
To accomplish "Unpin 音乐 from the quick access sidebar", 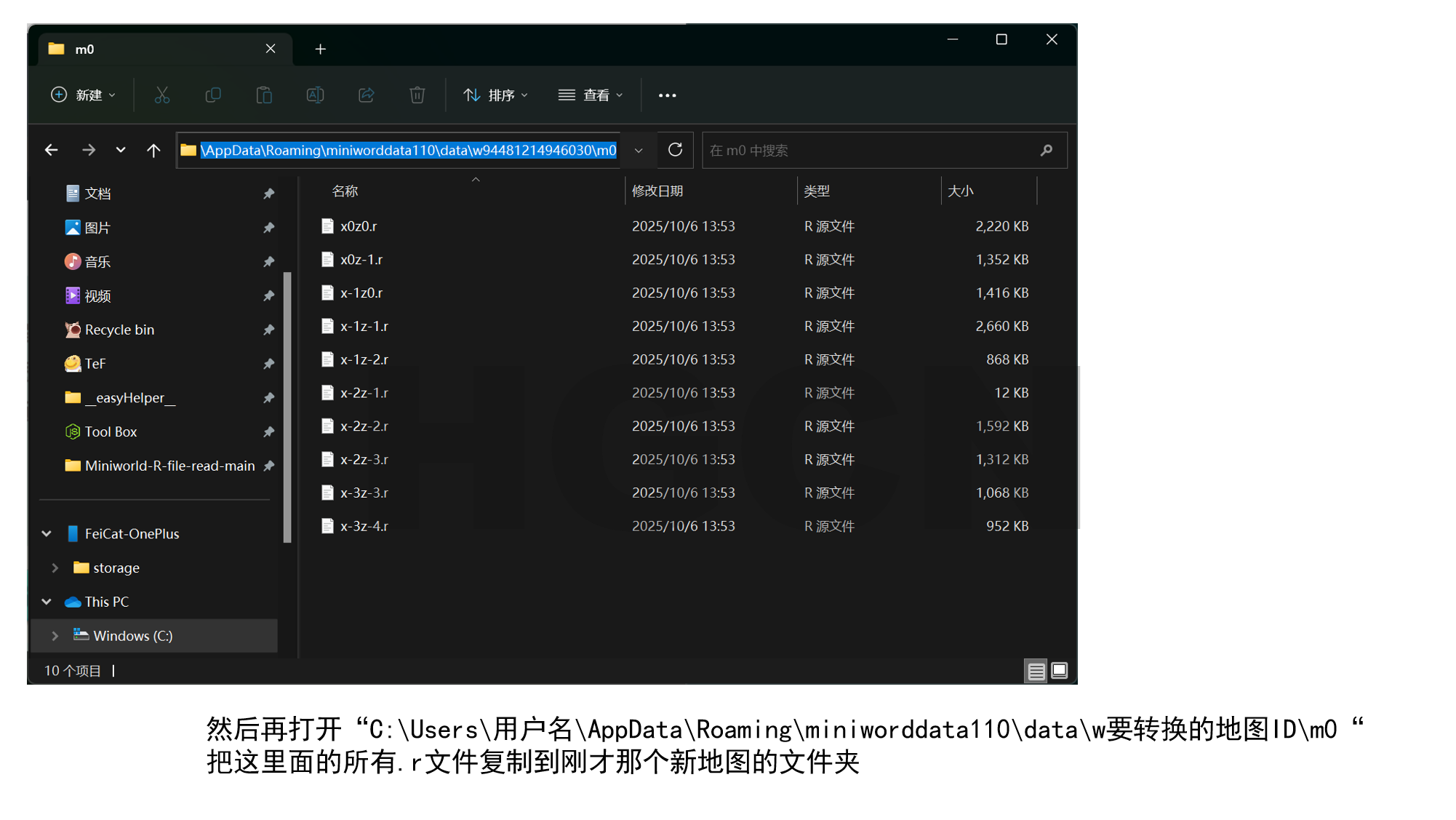I will [268, 261].
